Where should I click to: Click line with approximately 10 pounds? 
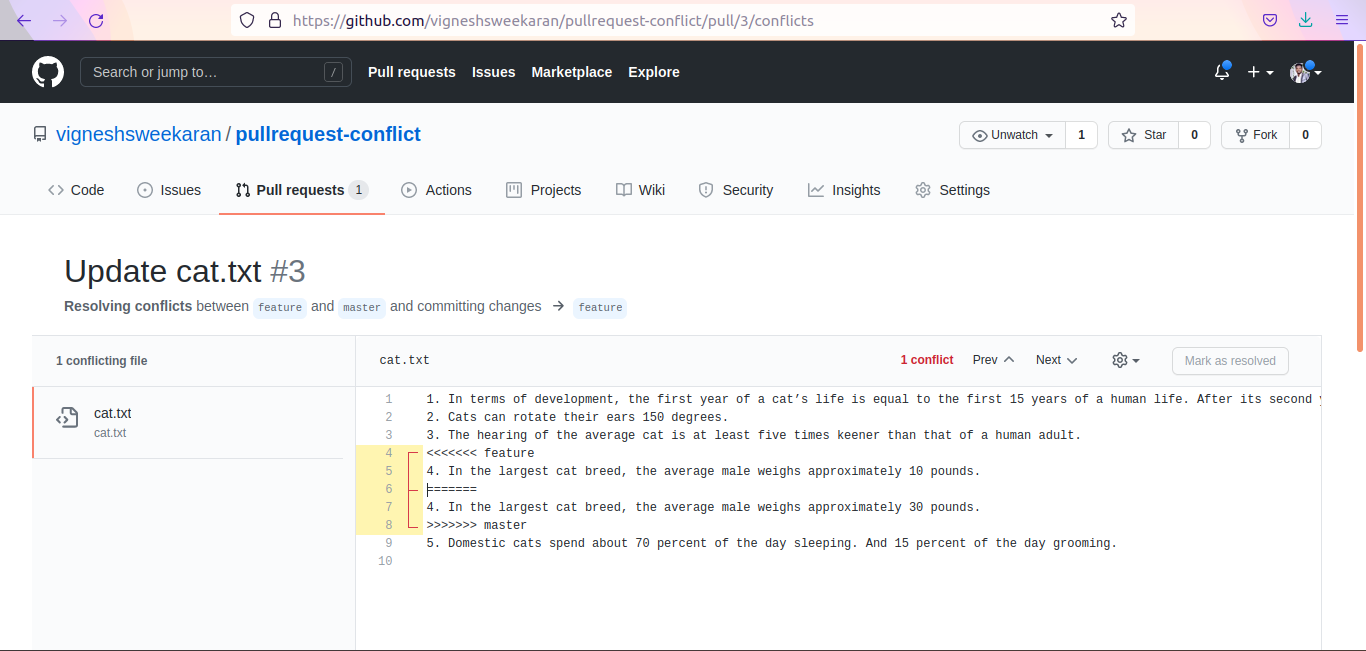(703, 471)
